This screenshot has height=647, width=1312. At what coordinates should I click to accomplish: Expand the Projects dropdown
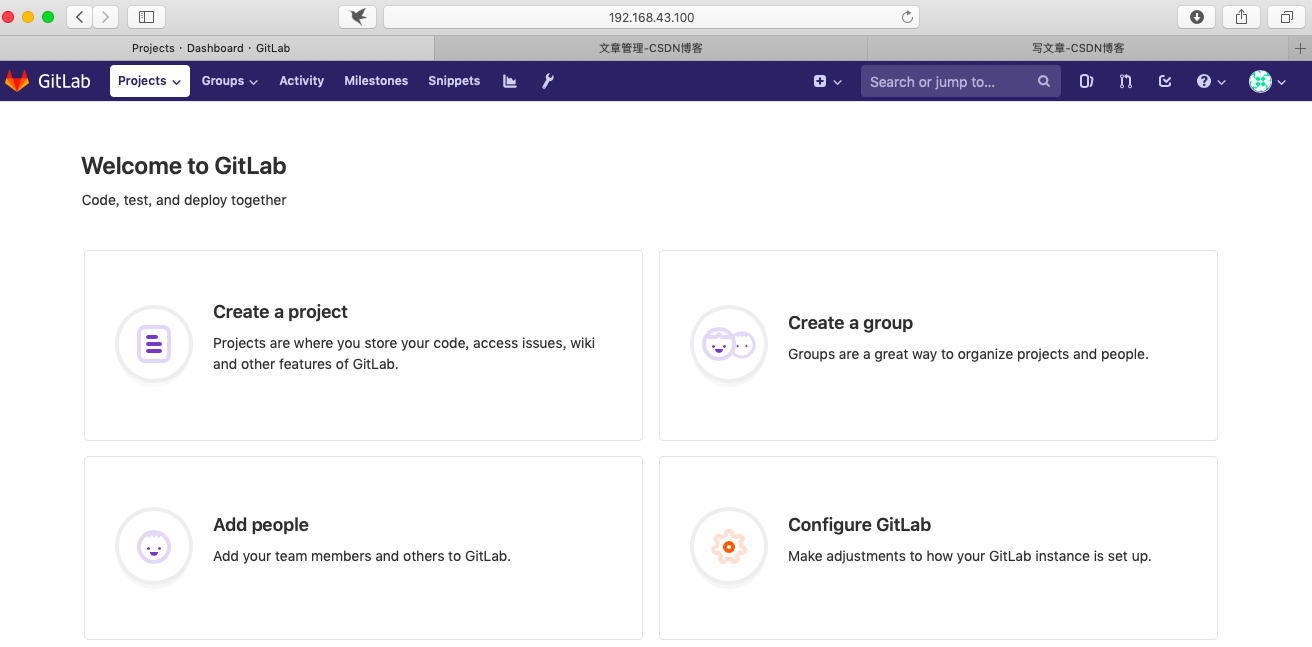[149, 80]
